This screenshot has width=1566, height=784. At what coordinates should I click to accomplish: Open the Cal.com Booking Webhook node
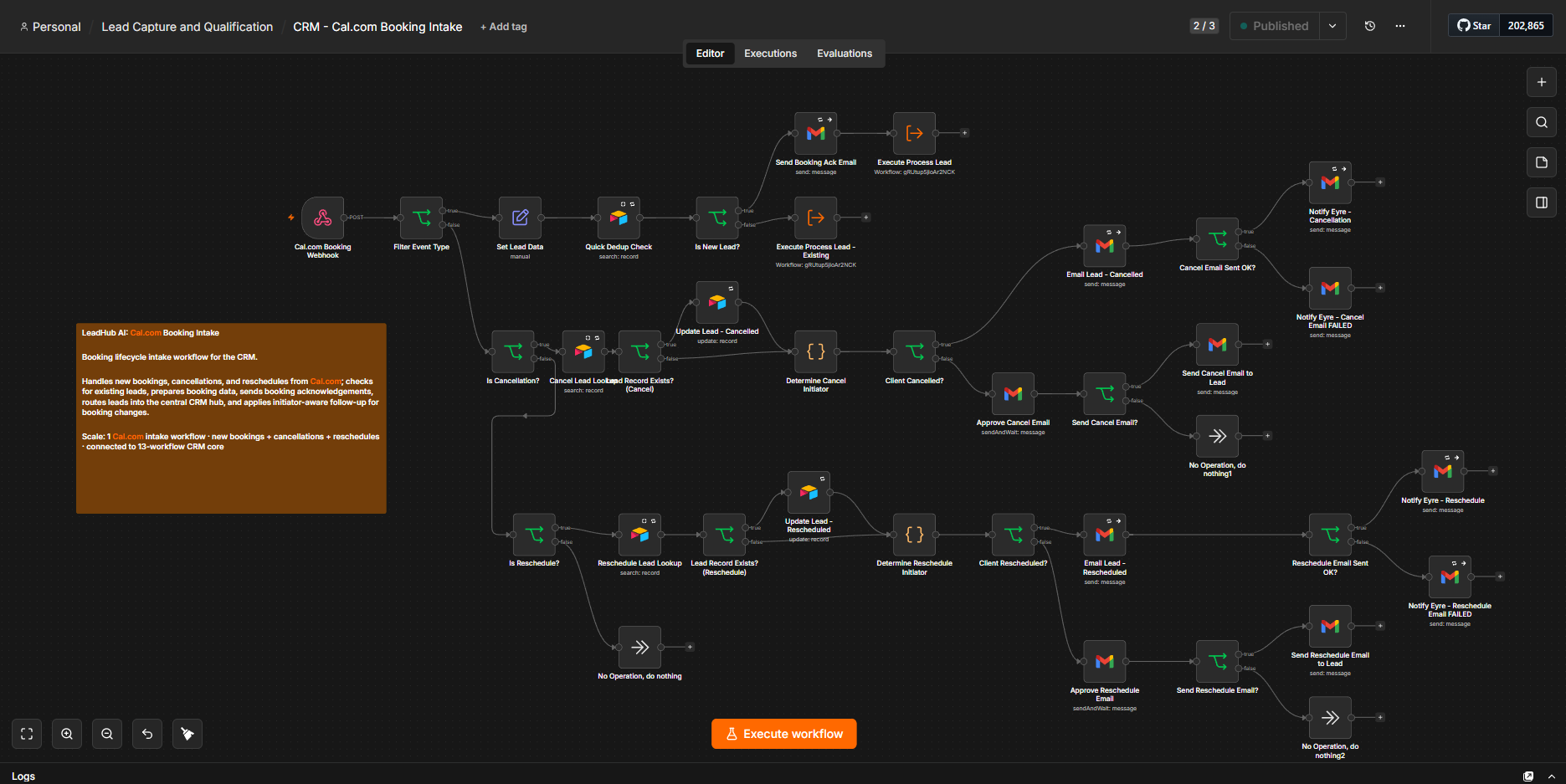point(322,218)
